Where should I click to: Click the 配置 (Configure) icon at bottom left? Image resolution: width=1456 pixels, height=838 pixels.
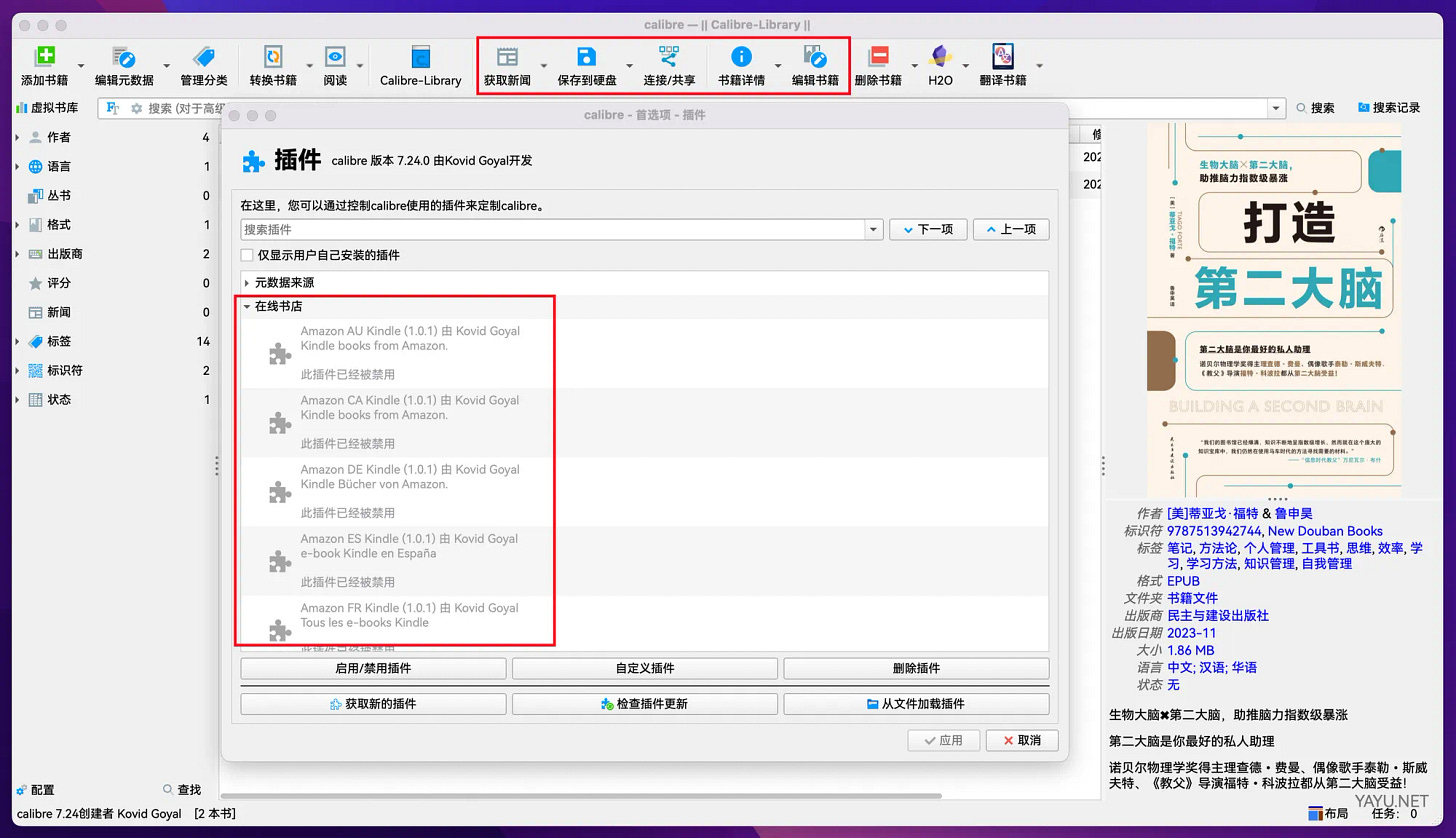(x=22, y=790)
